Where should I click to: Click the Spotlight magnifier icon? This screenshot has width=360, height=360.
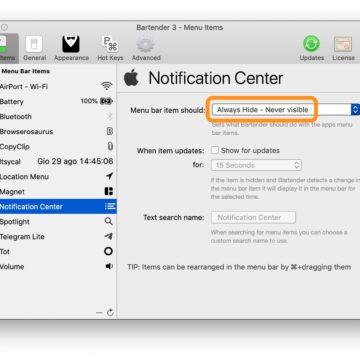109,221
